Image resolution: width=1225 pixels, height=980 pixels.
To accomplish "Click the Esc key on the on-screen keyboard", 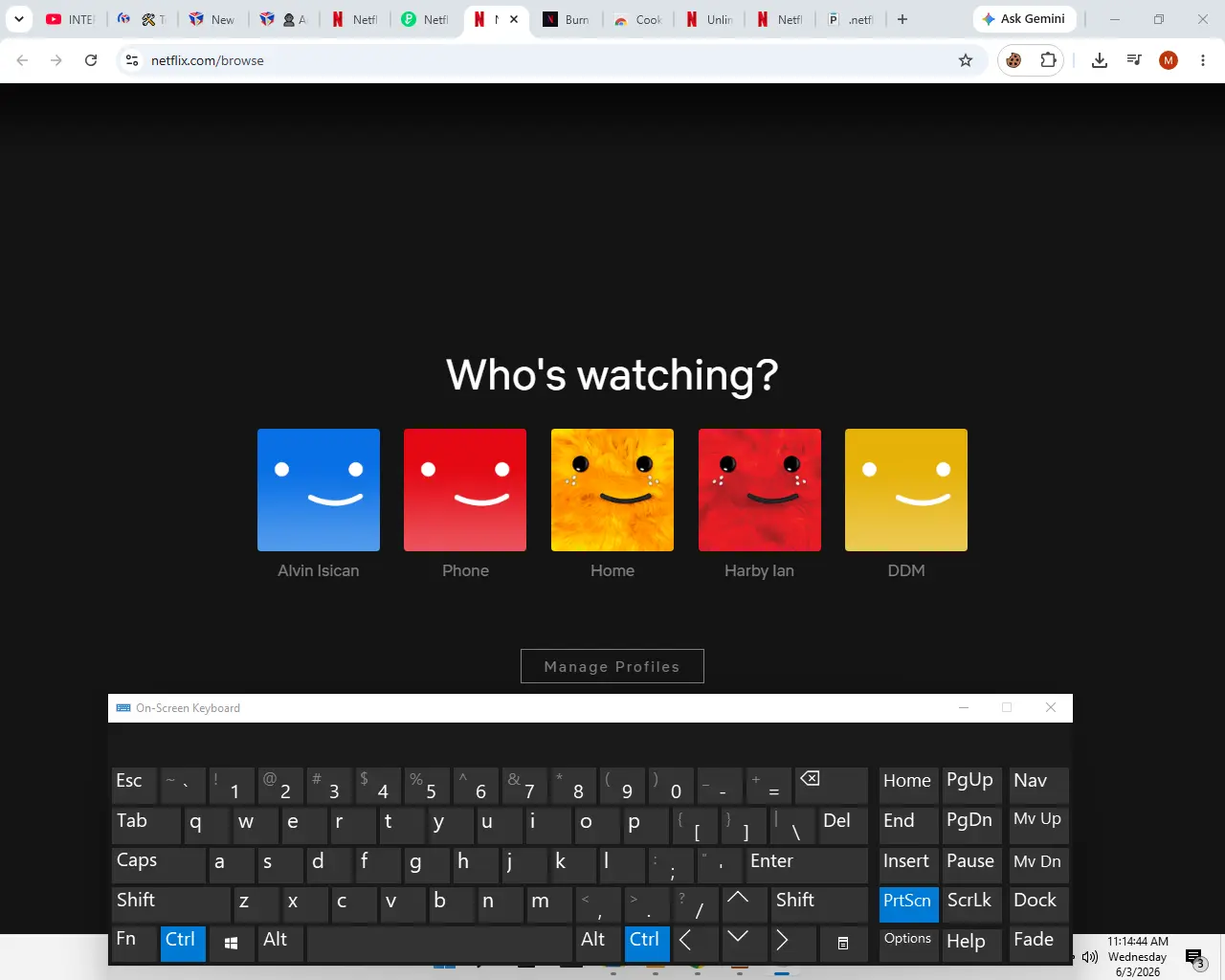I will tap(134, 784).
